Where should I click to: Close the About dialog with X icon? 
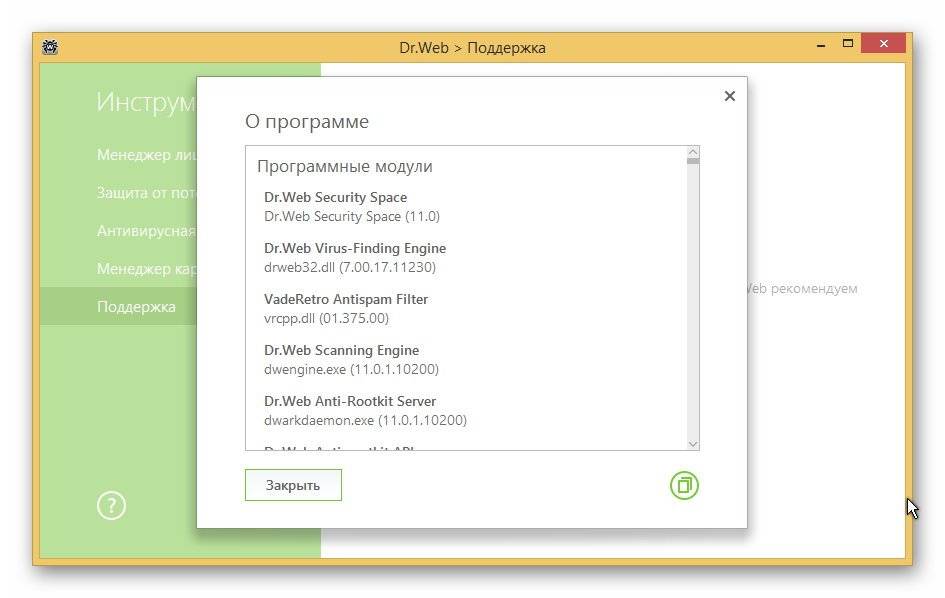[x=729, y=96]
